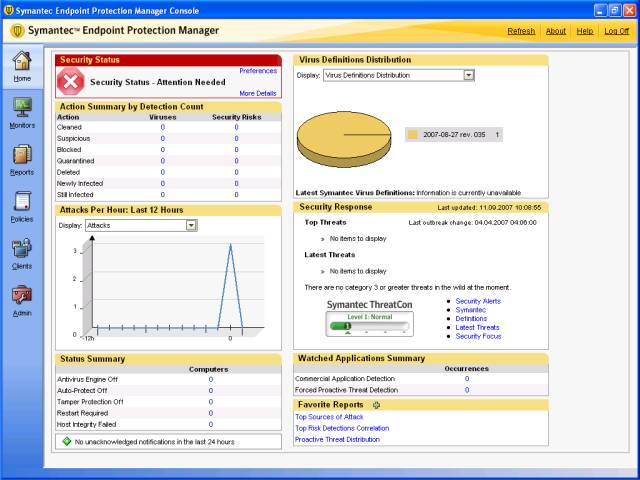Click the green notifications diamond icon
640x480 pixels.
[x=67, y=441]
